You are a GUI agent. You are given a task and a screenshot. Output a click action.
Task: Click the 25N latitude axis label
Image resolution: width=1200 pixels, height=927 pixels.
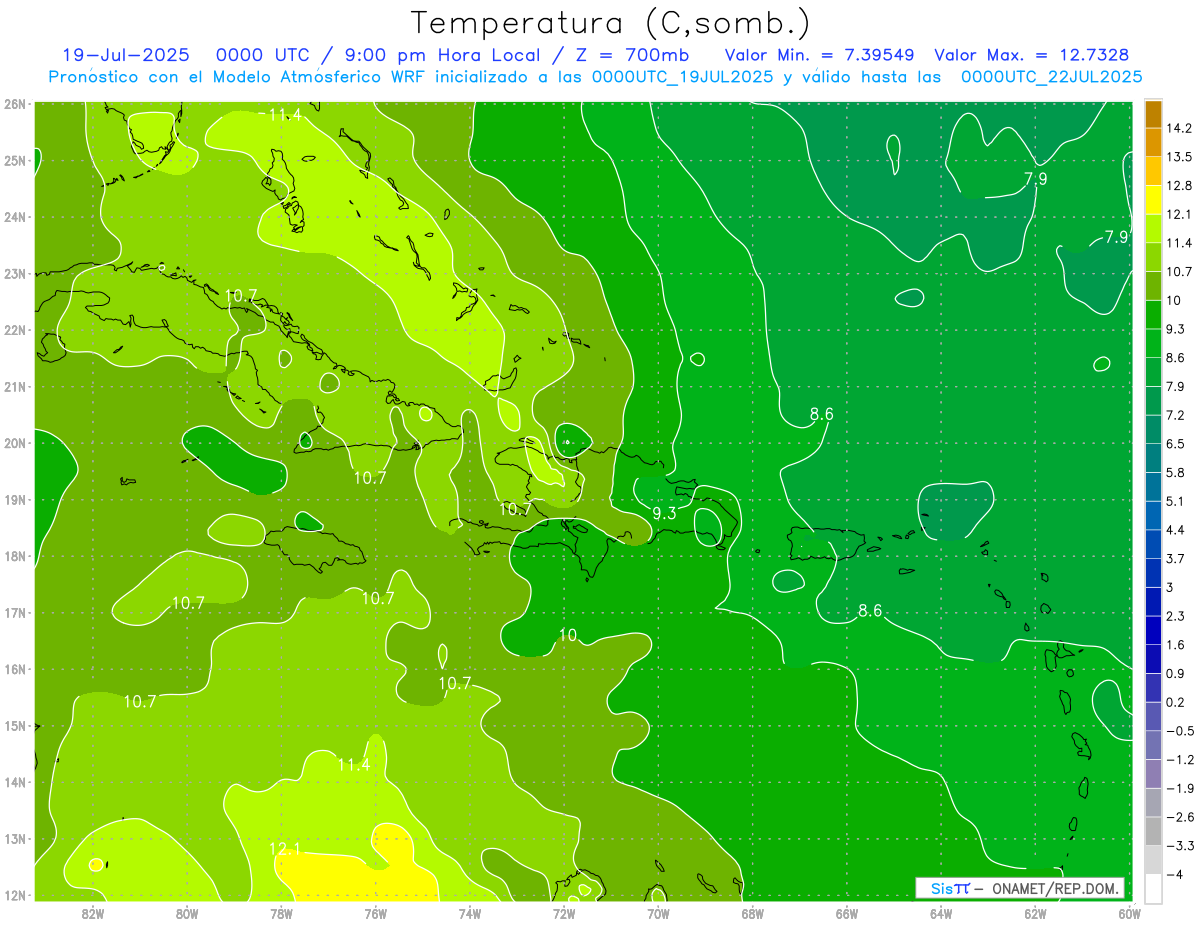click(14, 160)
